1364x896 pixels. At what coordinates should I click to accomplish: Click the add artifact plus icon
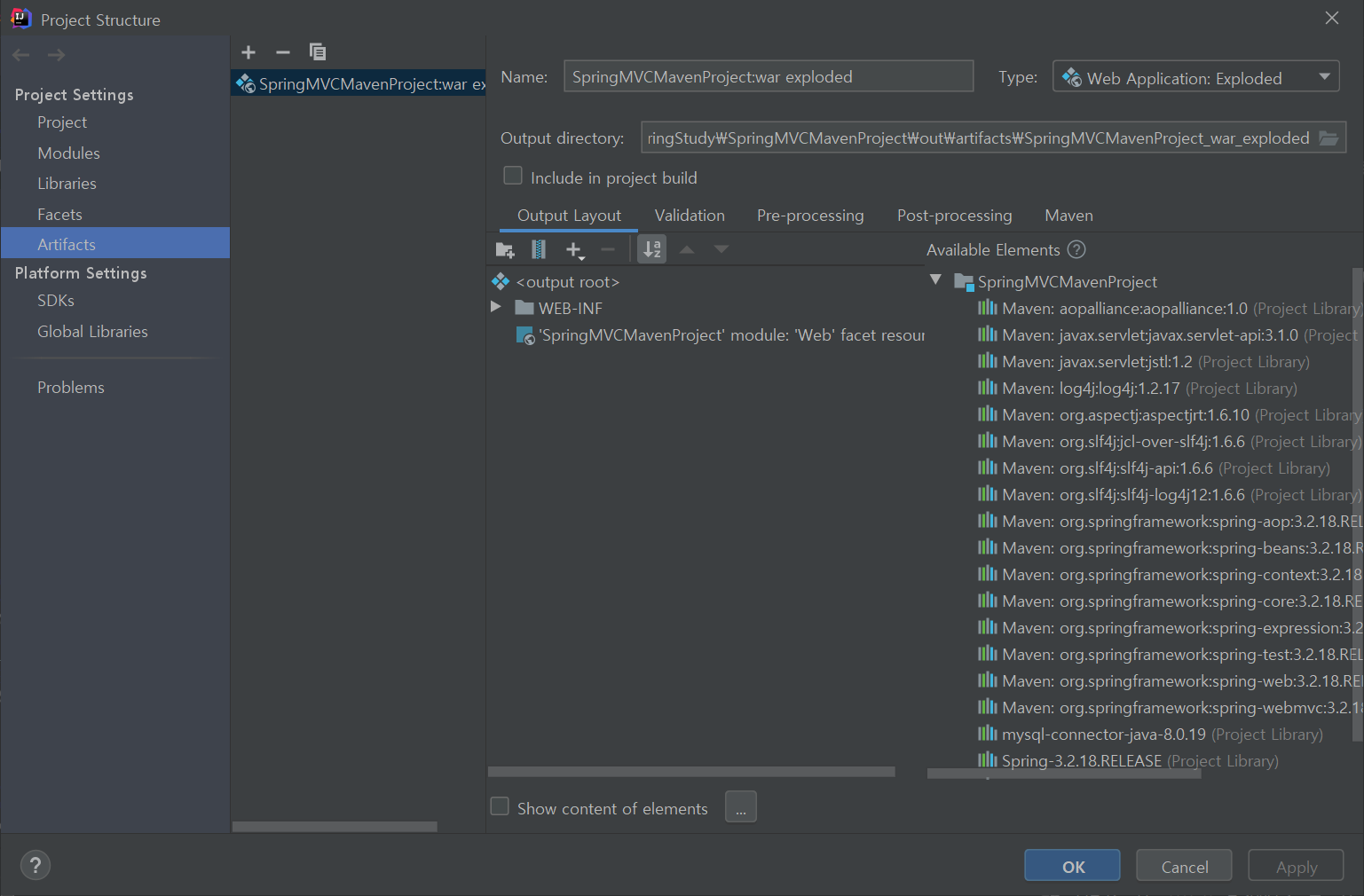(248, 52)
